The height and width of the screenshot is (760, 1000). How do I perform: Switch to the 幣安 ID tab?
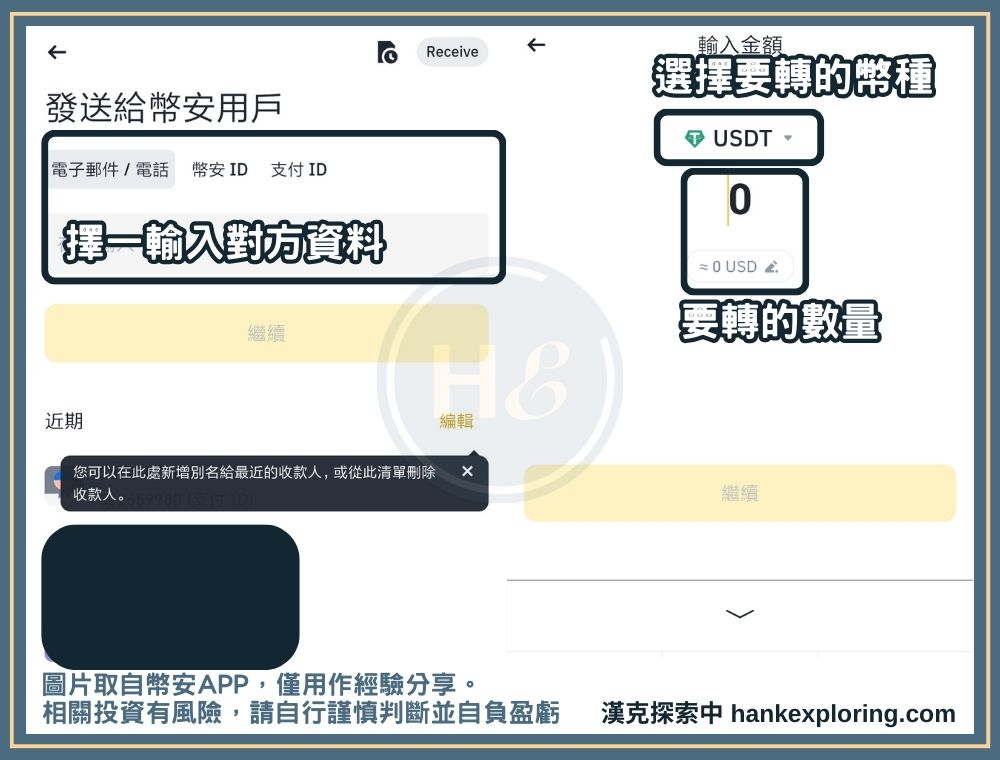[x=219, y=170]
